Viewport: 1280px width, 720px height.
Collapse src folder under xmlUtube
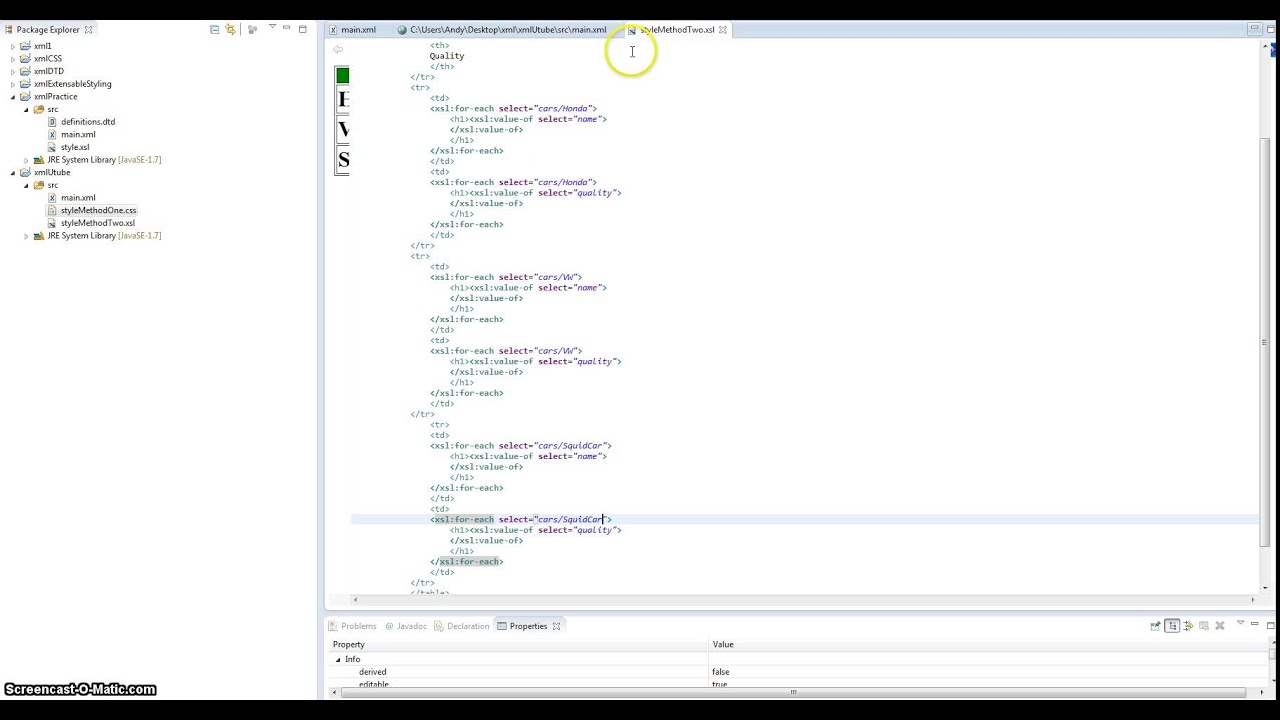coord(26,185)
